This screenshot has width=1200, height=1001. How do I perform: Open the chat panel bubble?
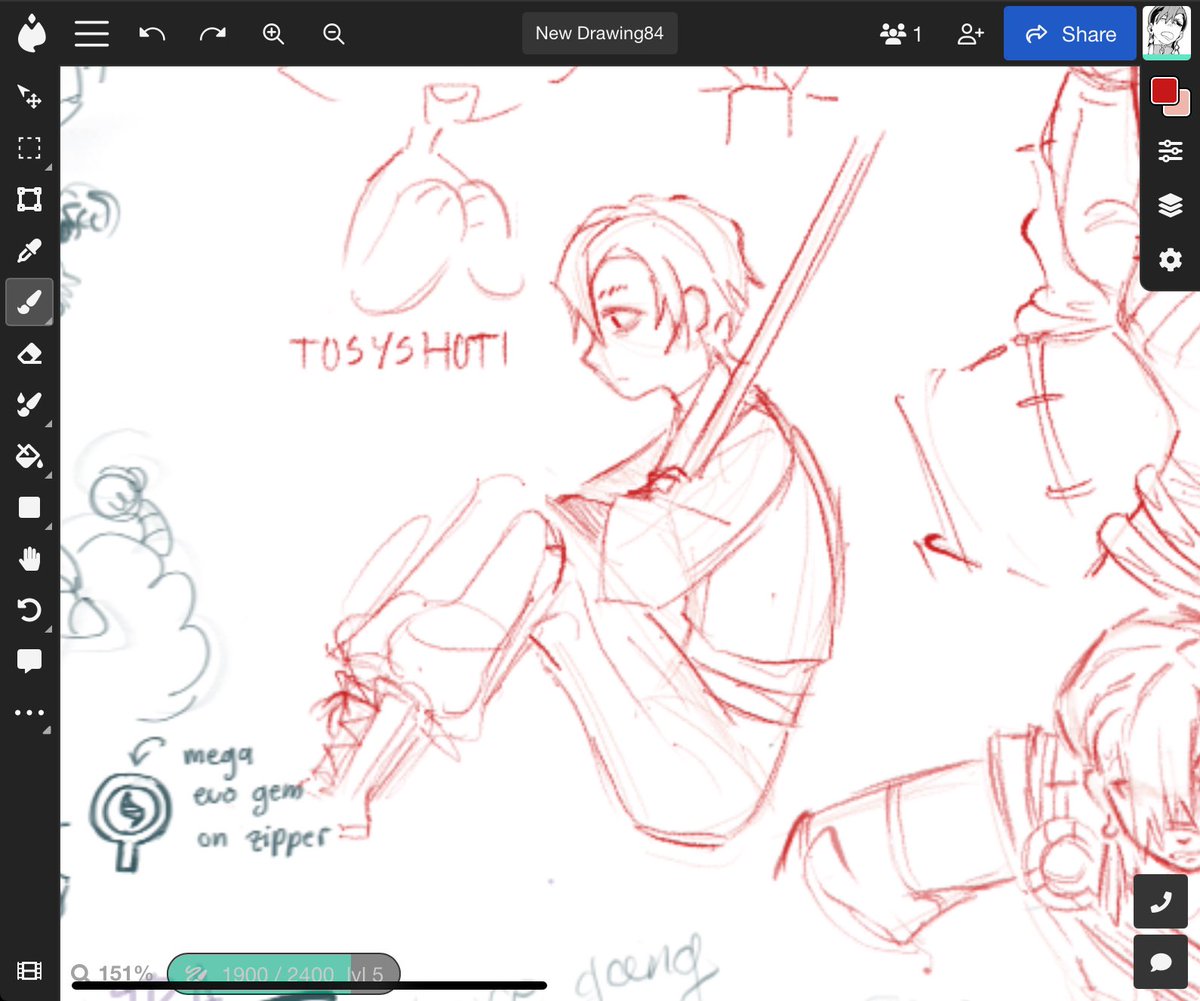click(x=1161, y=962)
